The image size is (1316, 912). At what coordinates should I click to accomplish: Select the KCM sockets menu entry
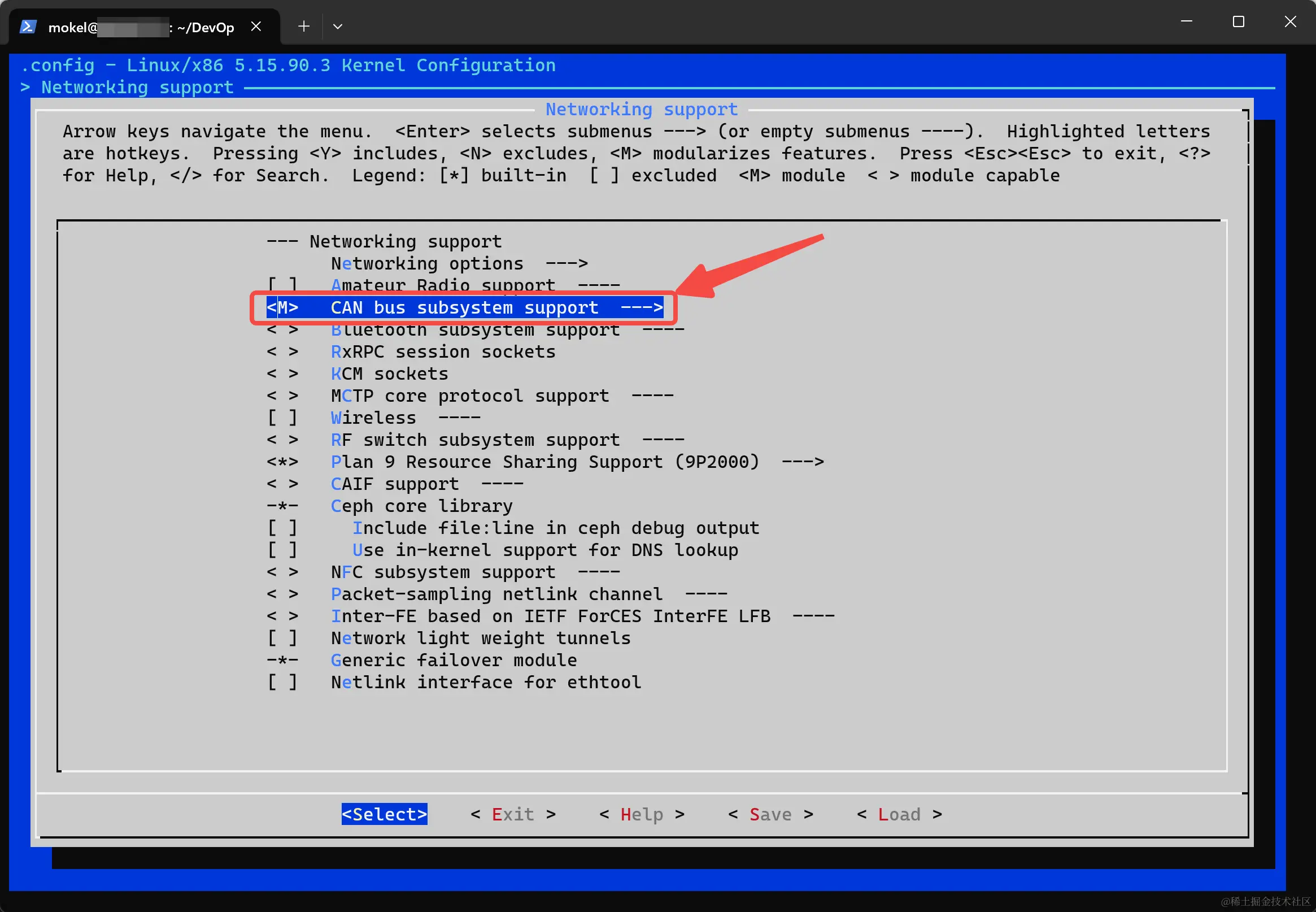(390, 374)
